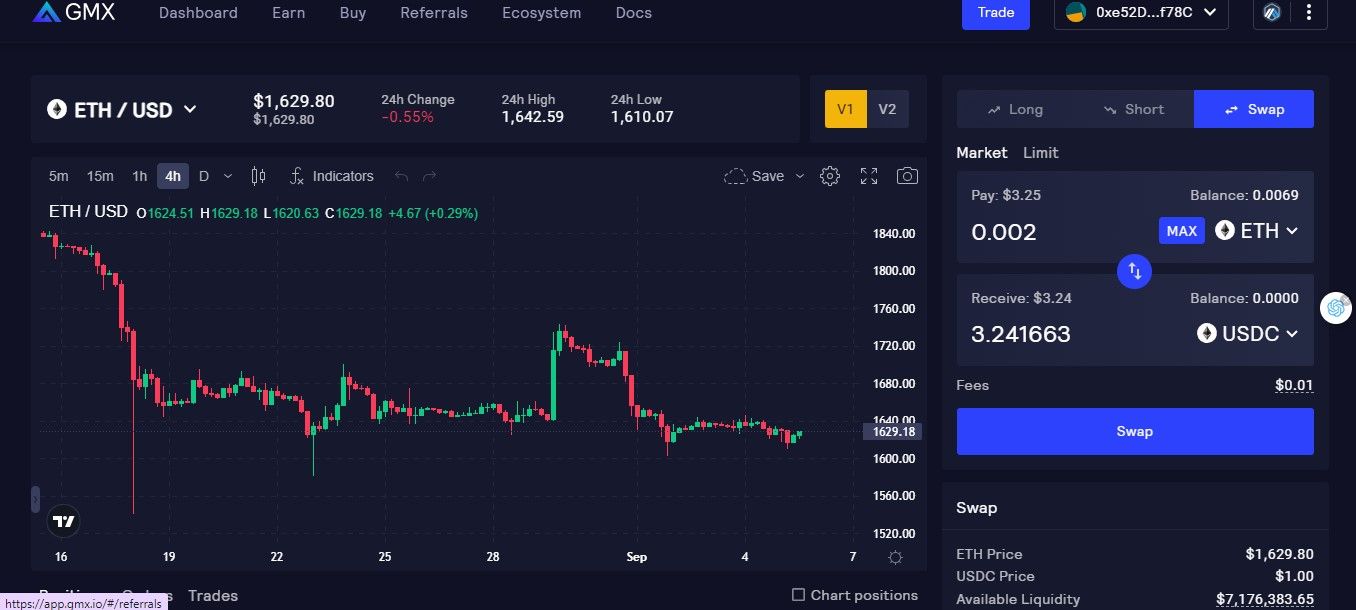
Task: Open chart settings gear
Action: (830, 176)
